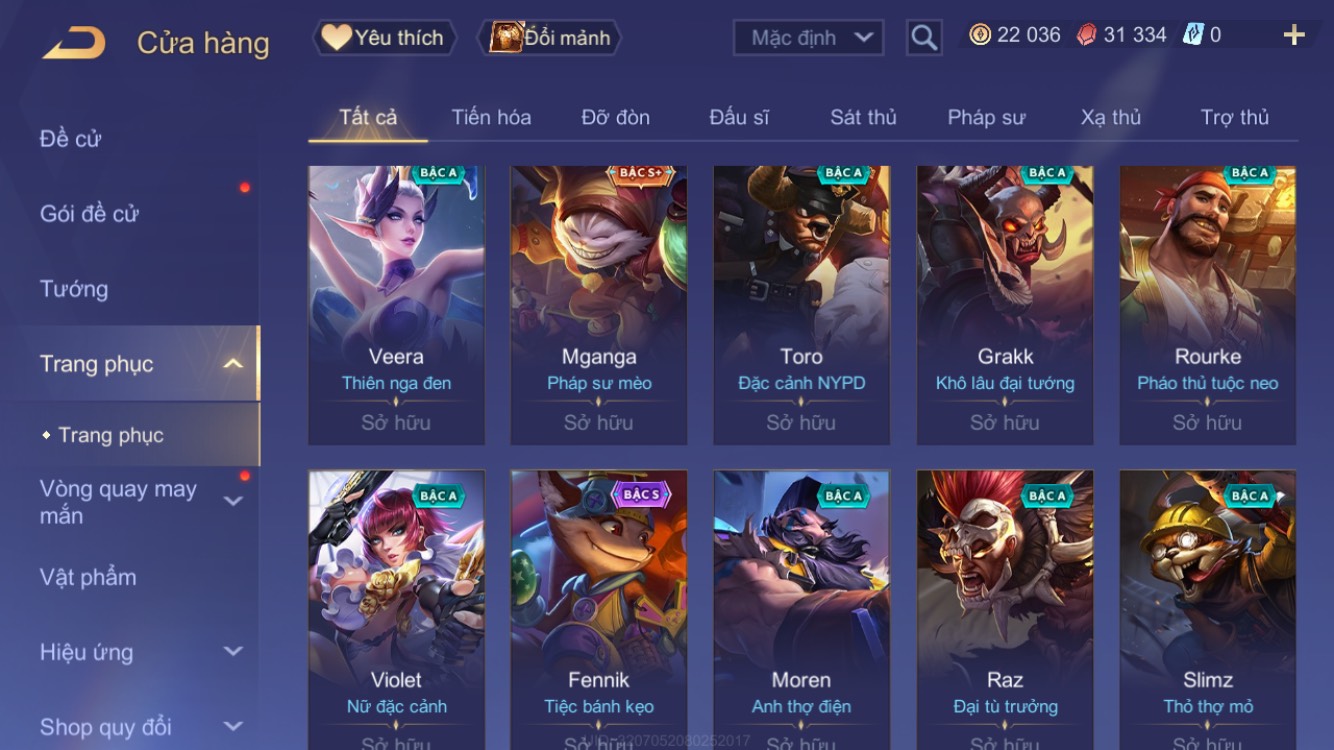Click the back arrow icon
Viewport: 1334px width, 750px height.
point(74,43)
